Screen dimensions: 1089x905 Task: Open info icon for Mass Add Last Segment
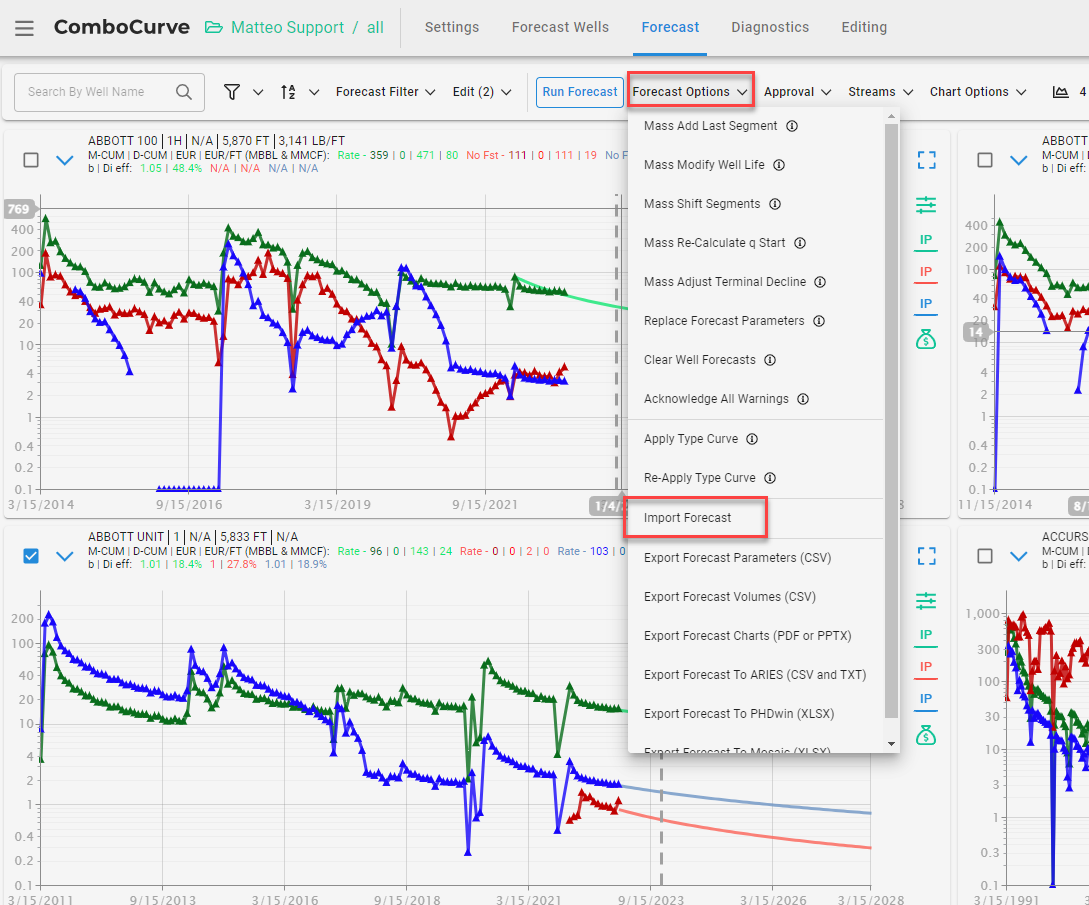tap(792, 126)
